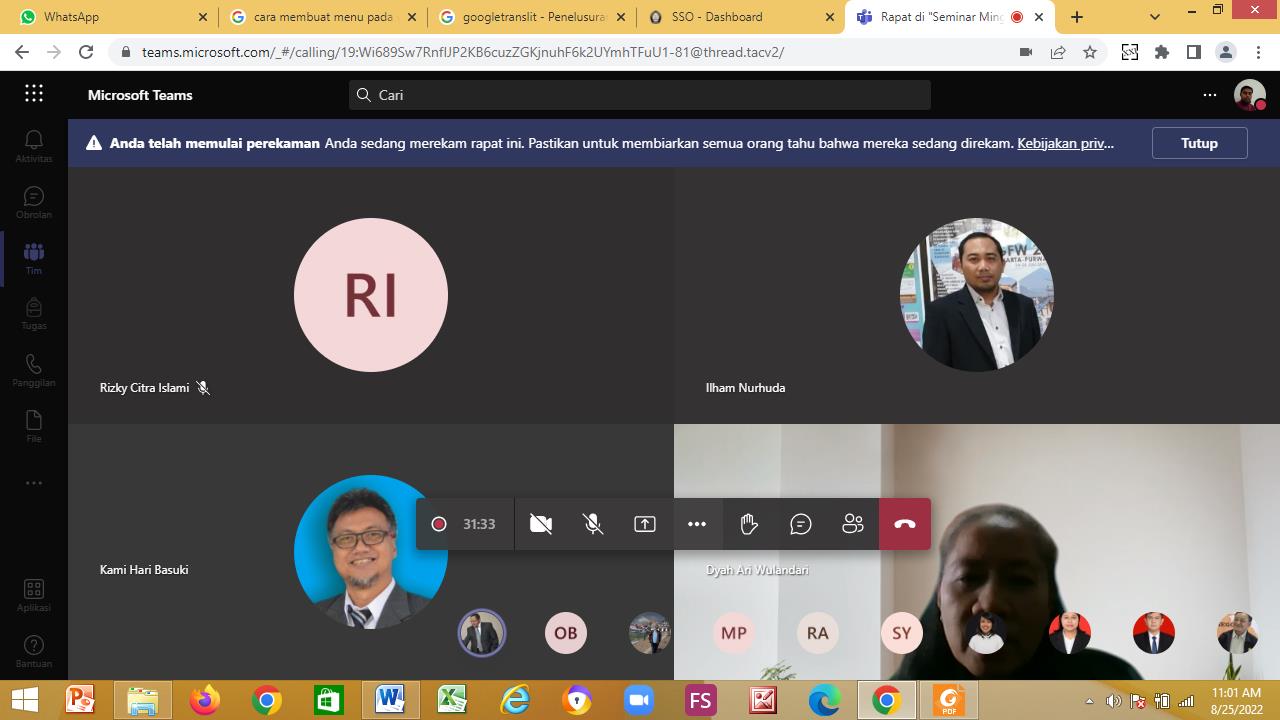Raise hand in the meeting
1280x720 pixels.
click(x=749, y=524)
